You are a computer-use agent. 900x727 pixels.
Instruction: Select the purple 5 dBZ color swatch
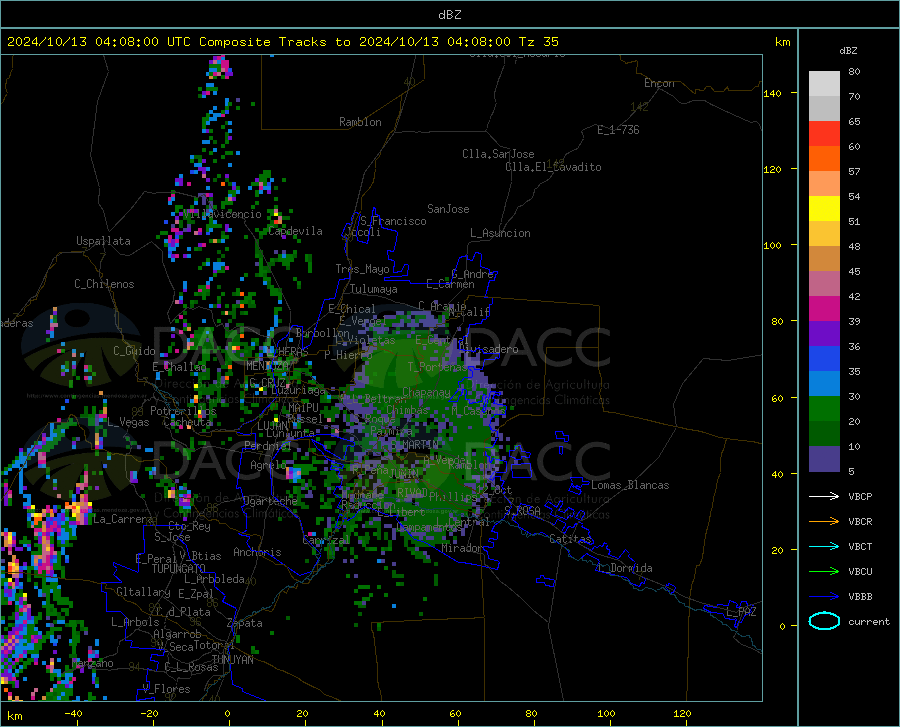pos(824,458)
